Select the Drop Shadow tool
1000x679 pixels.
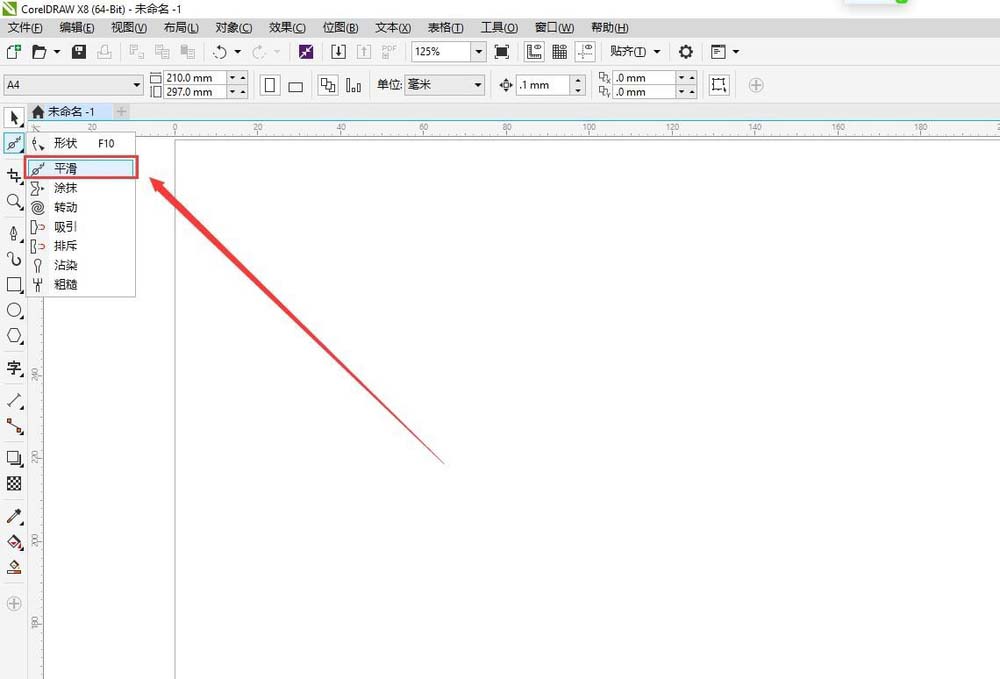[x=14, y=458]
